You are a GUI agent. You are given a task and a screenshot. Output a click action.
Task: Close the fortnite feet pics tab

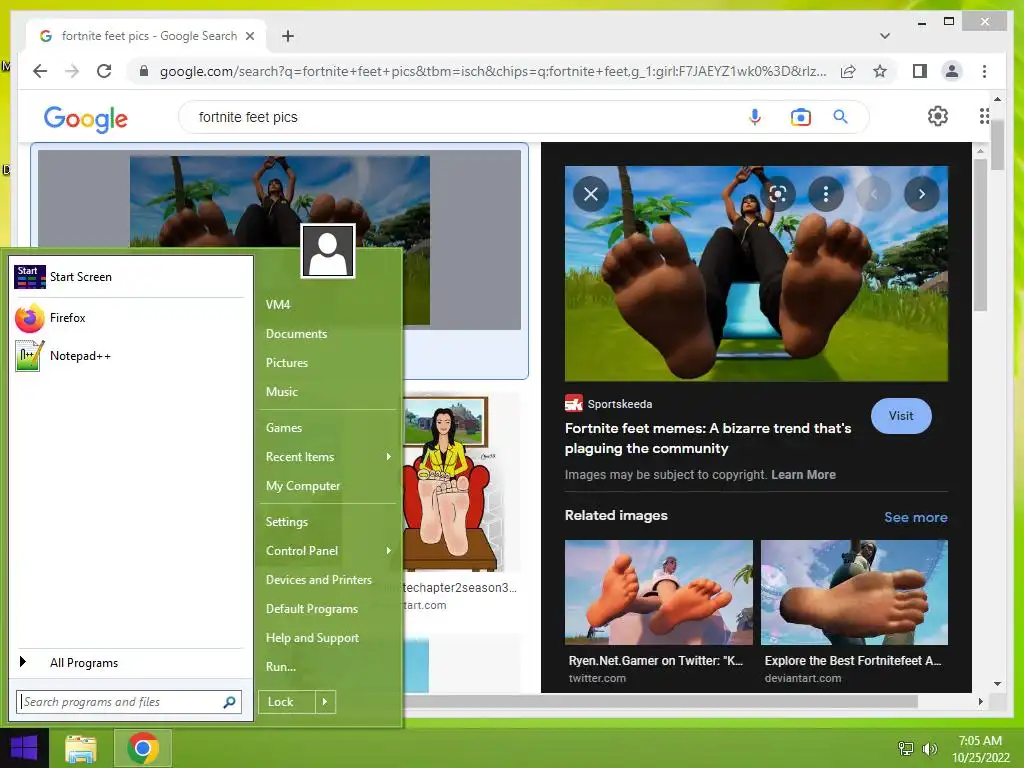pos(249,36)
